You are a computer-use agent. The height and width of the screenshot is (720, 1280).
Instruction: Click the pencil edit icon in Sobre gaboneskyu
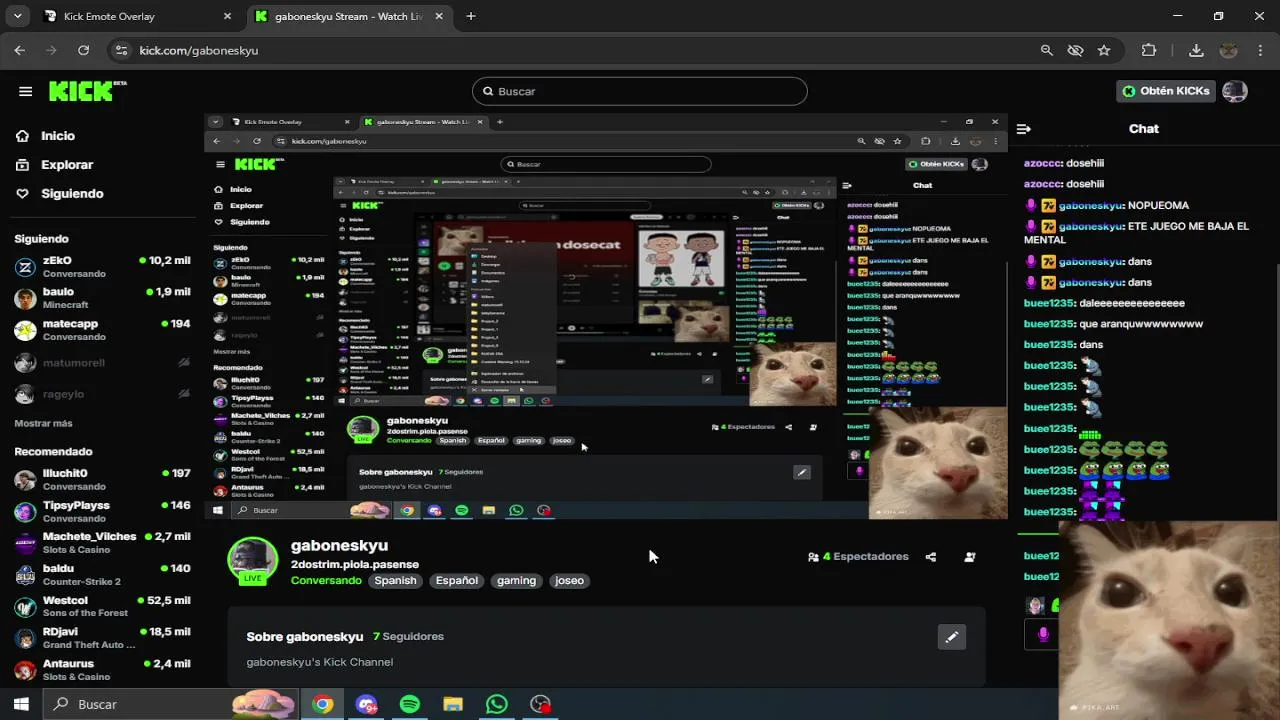[952, 636]
